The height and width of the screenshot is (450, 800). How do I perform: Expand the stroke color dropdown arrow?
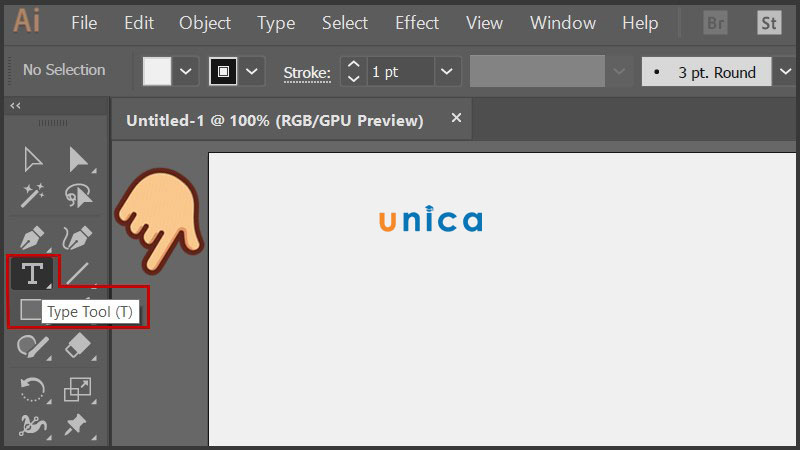click(252, 71)
